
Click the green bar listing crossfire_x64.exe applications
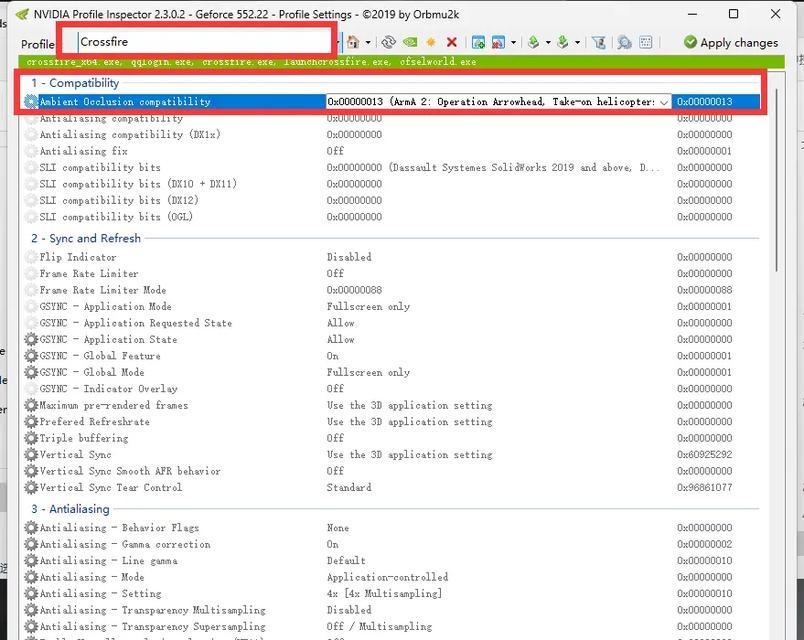pyautogui.click(x=401, y=62)
